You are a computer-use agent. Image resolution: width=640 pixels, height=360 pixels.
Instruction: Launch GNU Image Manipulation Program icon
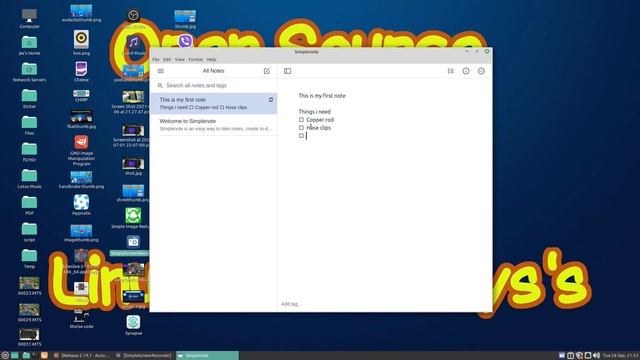(81, 150)
